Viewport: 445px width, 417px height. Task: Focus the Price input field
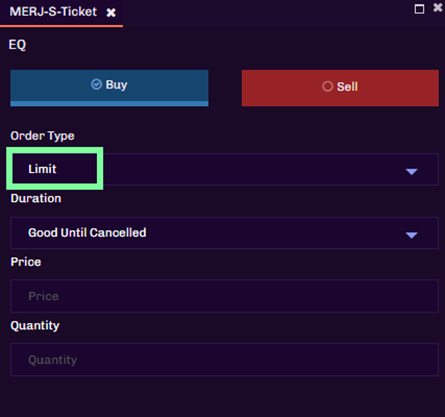224,296
